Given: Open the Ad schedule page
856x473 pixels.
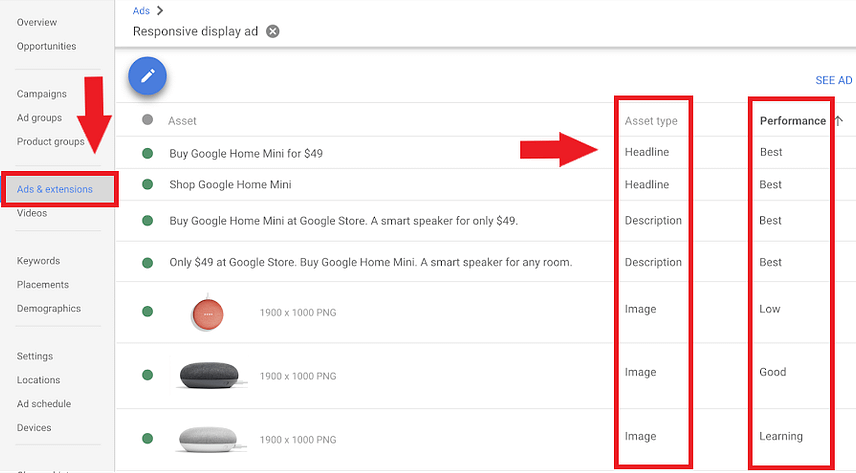Looking at the screenshot, I should 44,404.
